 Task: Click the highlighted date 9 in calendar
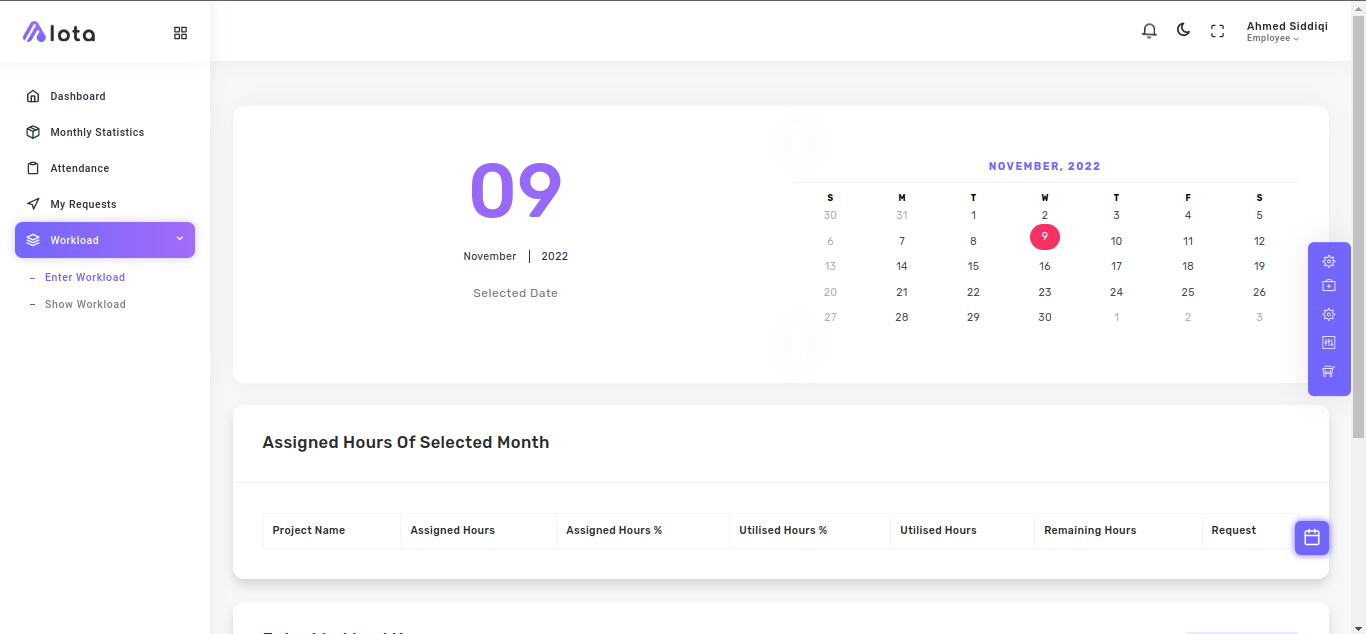(x=1044, y=237)
